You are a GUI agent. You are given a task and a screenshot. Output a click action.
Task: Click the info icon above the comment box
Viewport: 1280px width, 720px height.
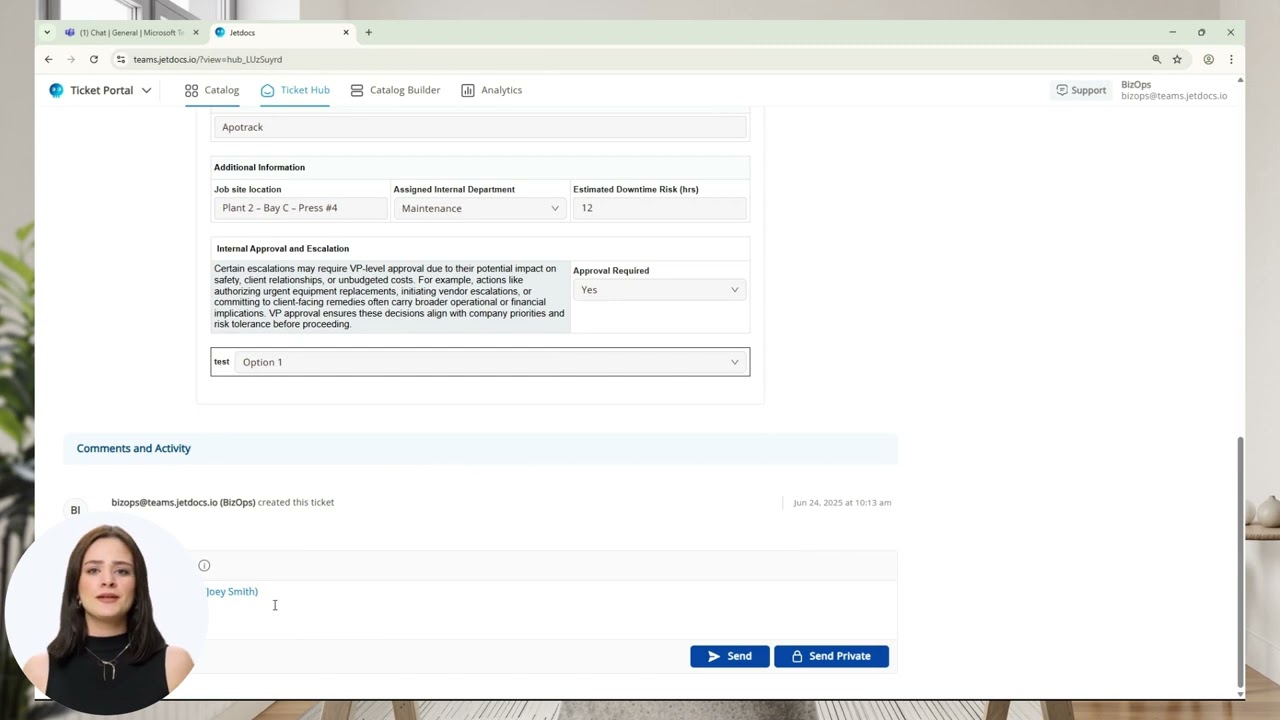204,565
